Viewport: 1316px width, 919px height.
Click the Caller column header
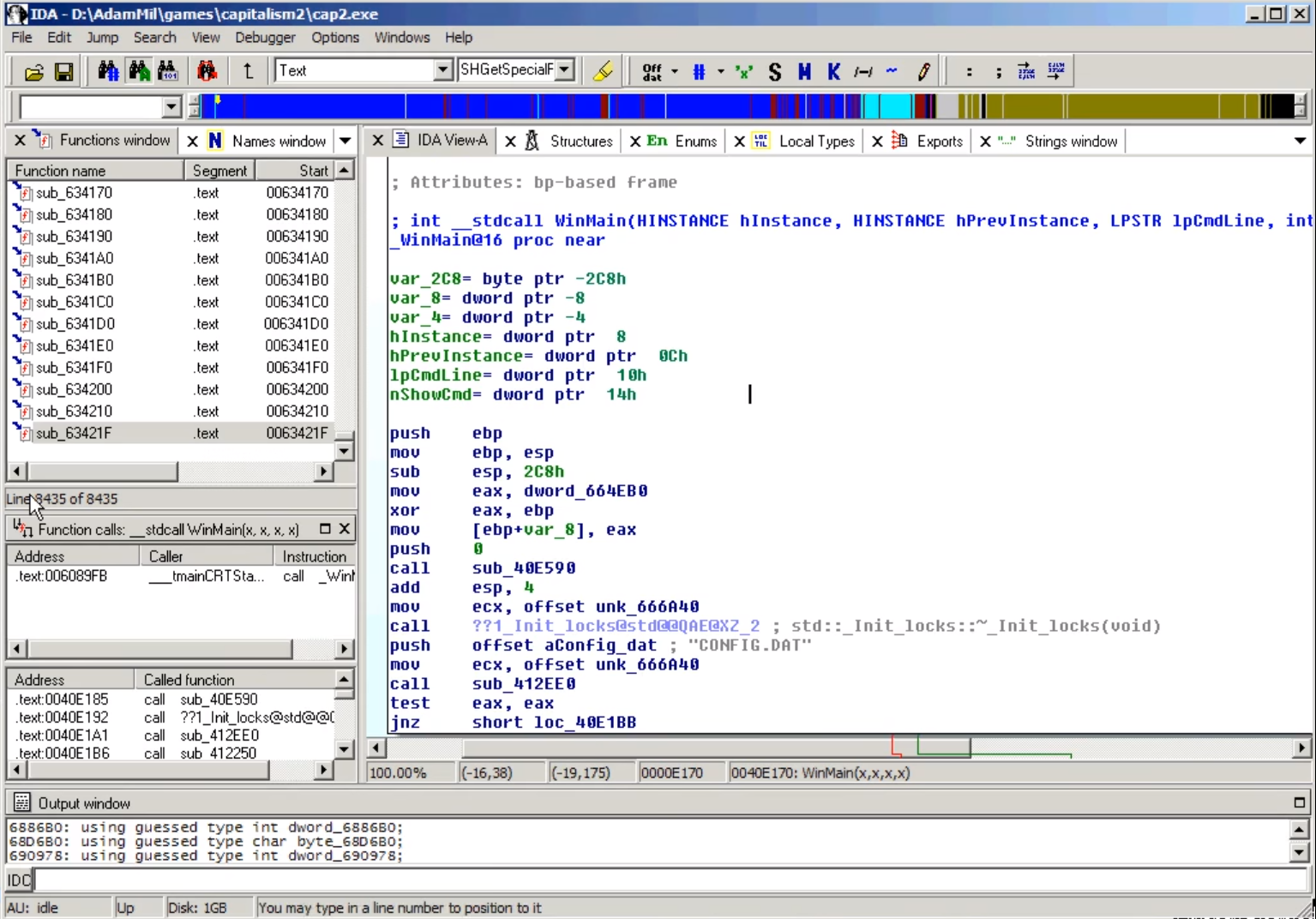tap(207, 556)
